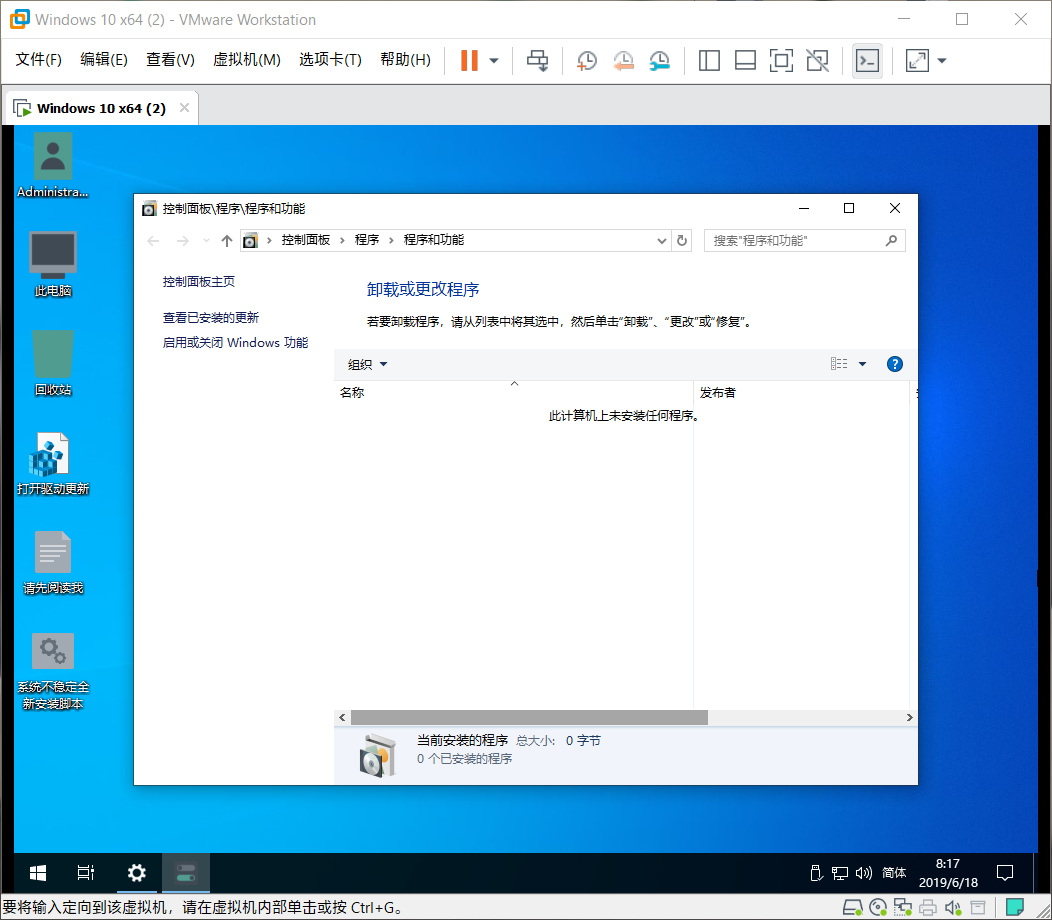The height and width of the screenshot is (920, 1052).
Task: Select the 请先阅读我 text file icon
Action: pyautogui.click(x=52, y=562)
